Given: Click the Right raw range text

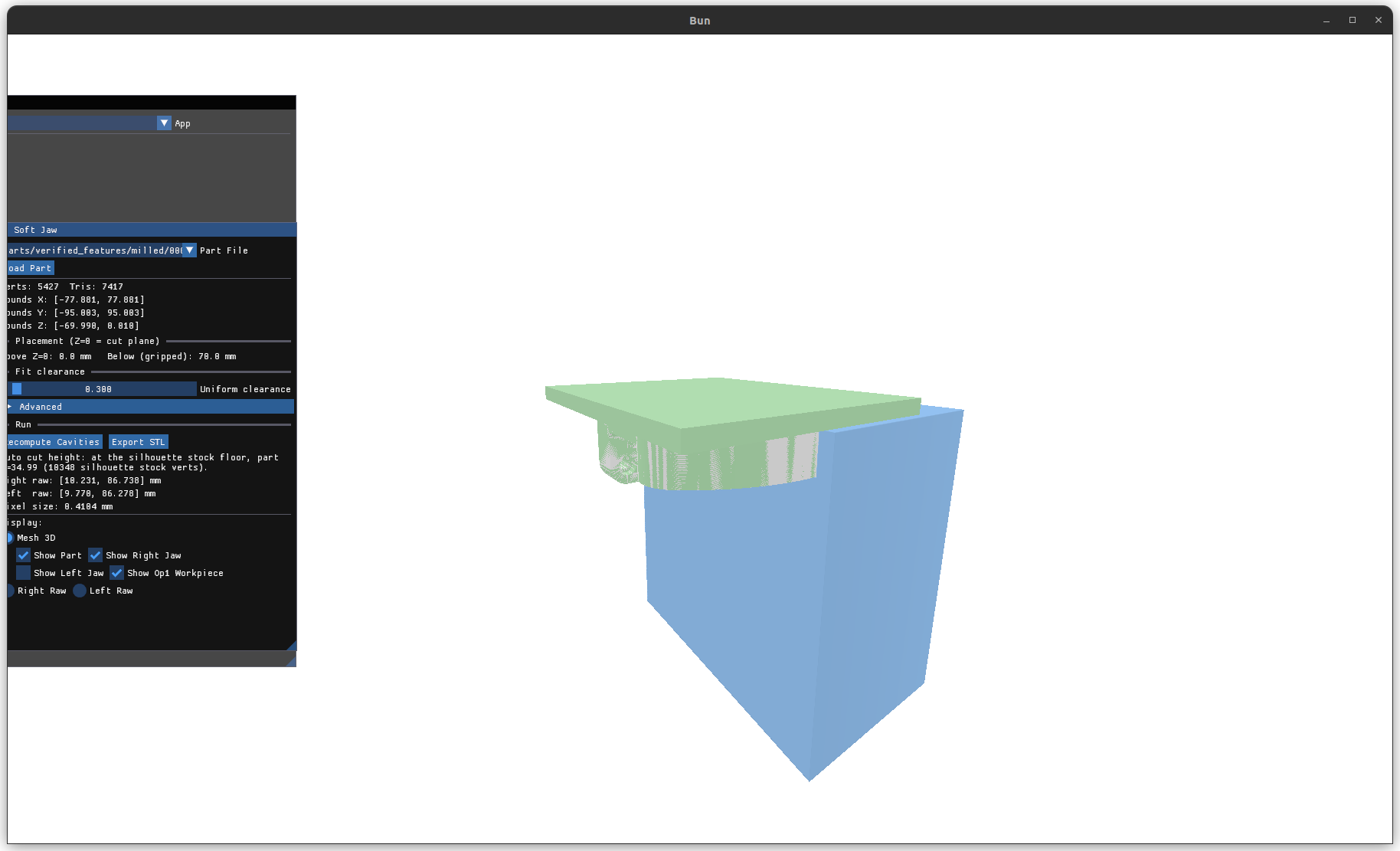Looking at the screenshot, I should [x=84, y=480].
